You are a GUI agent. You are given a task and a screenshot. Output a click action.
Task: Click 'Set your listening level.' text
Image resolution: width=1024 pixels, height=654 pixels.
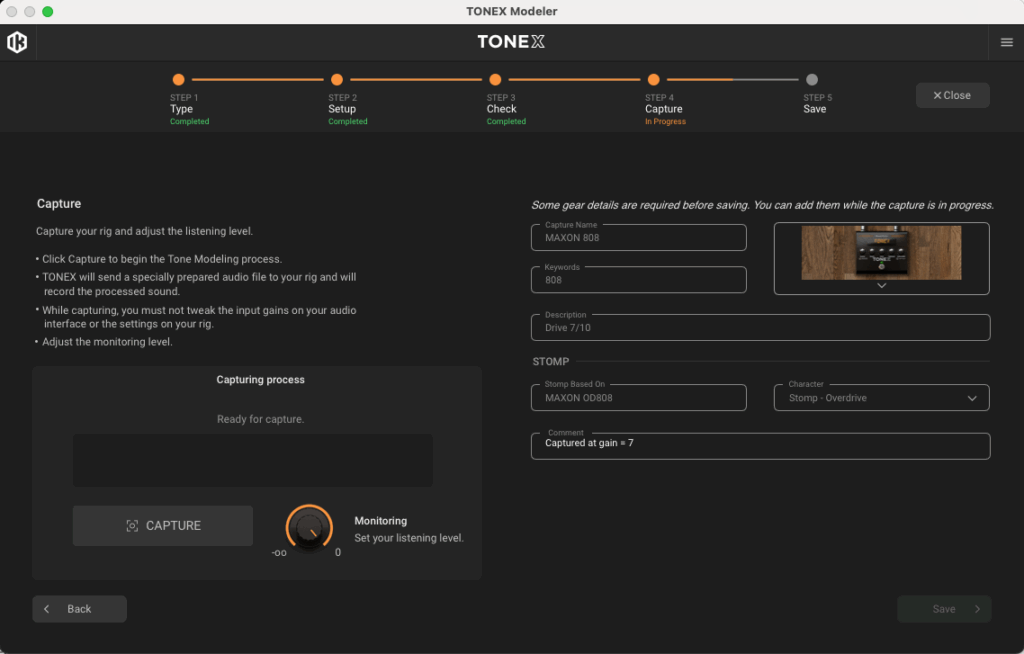[409, 538]
